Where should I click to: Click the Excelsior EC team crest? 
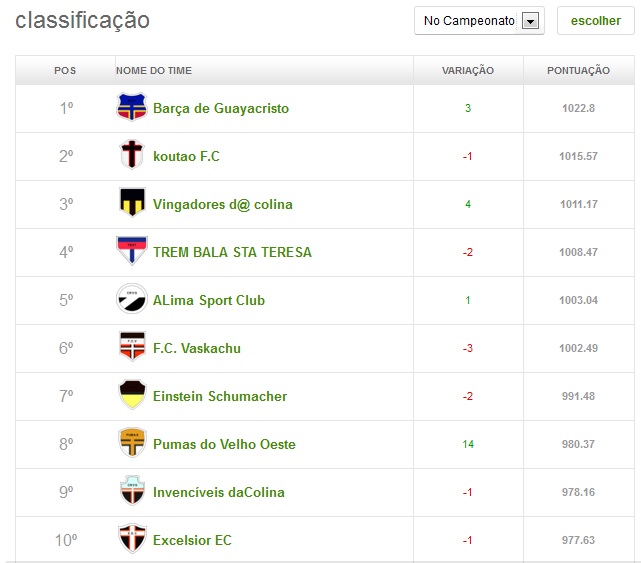tap(131, 540)
